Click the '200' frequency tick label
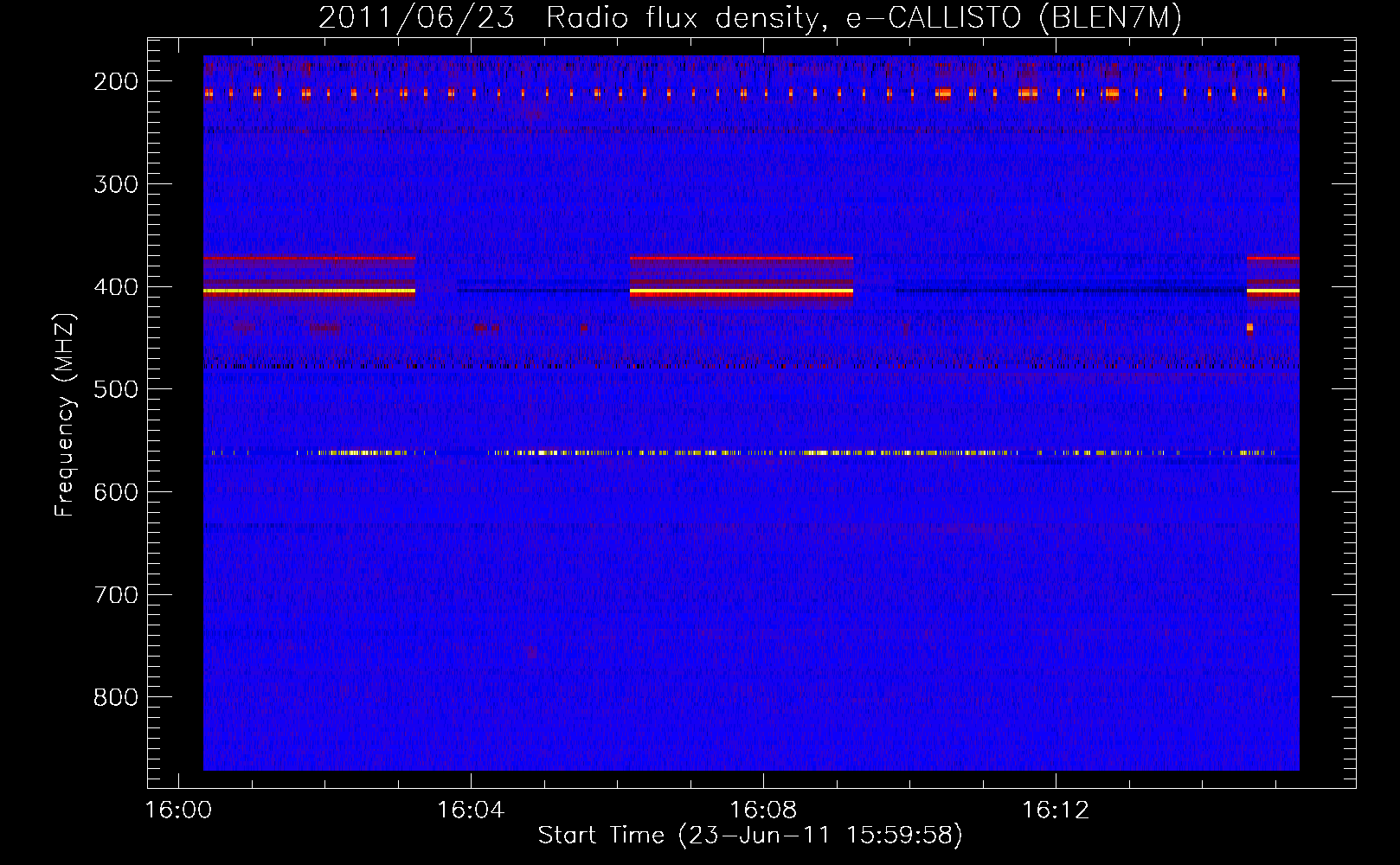The image size is (1400, 865). [x=116, y=81]
